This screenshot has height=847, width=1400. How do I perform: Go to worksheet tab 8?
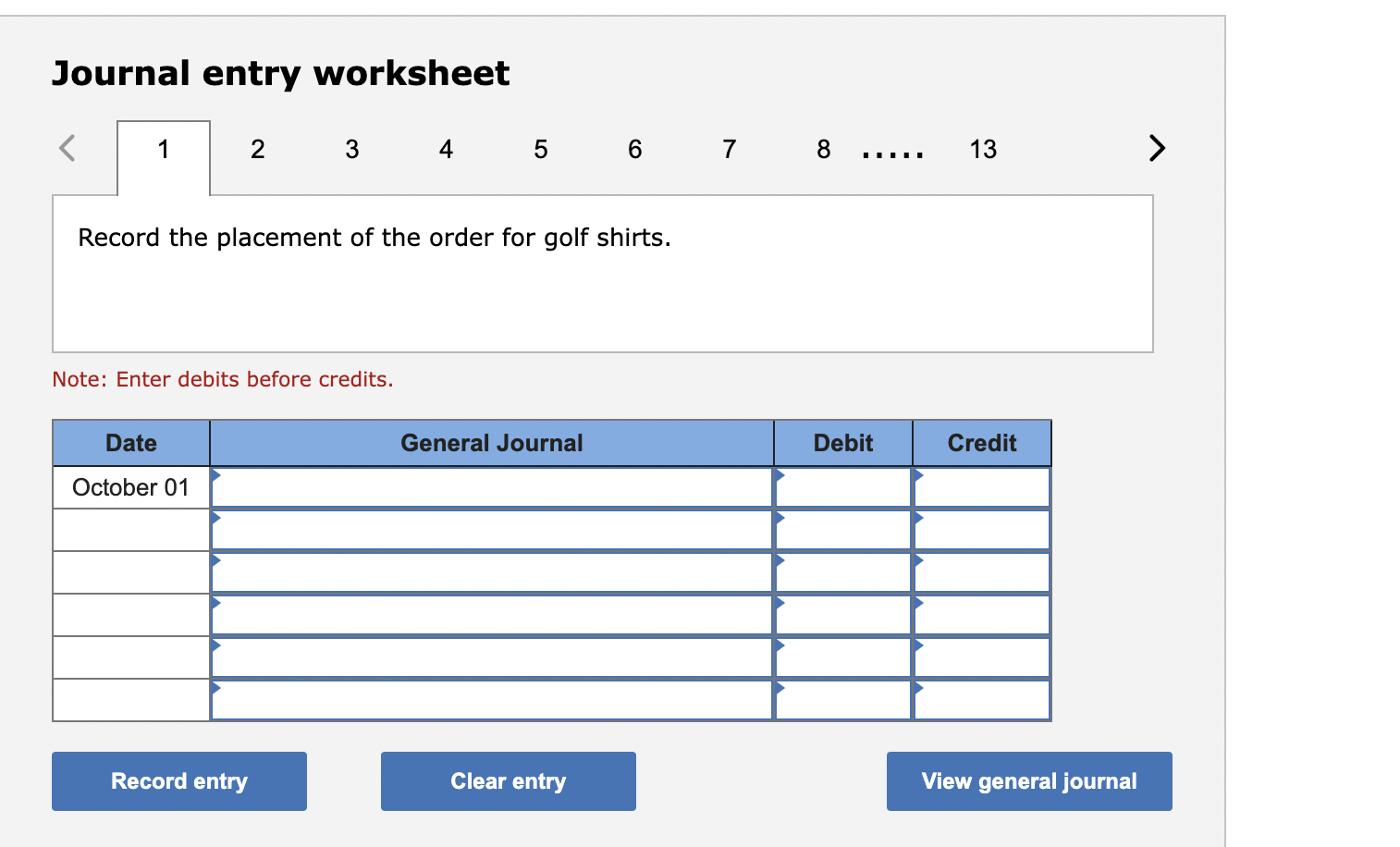click(823, 149)
